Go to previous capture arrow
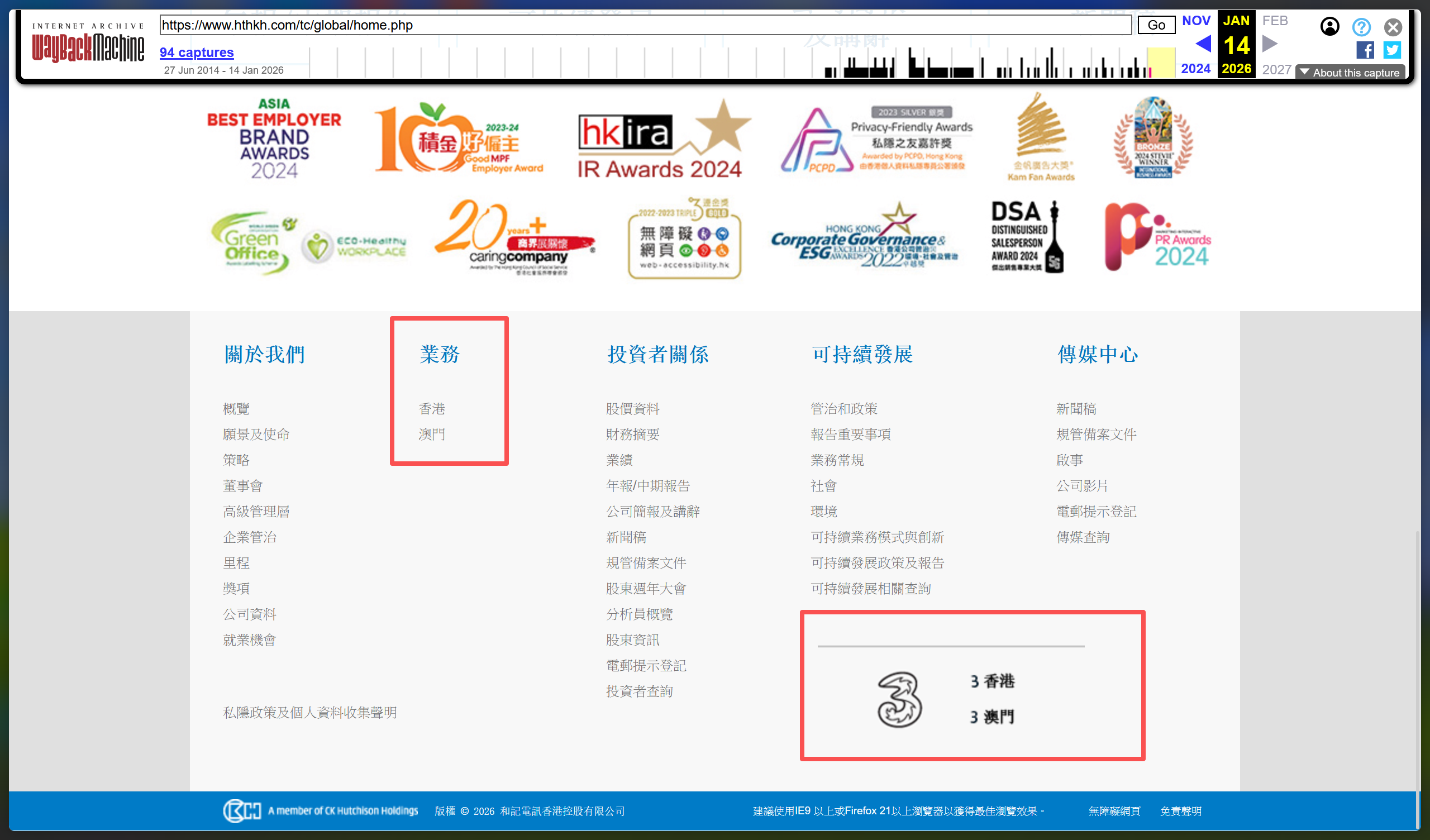Screen dimensions: 1430x840 1203,44
